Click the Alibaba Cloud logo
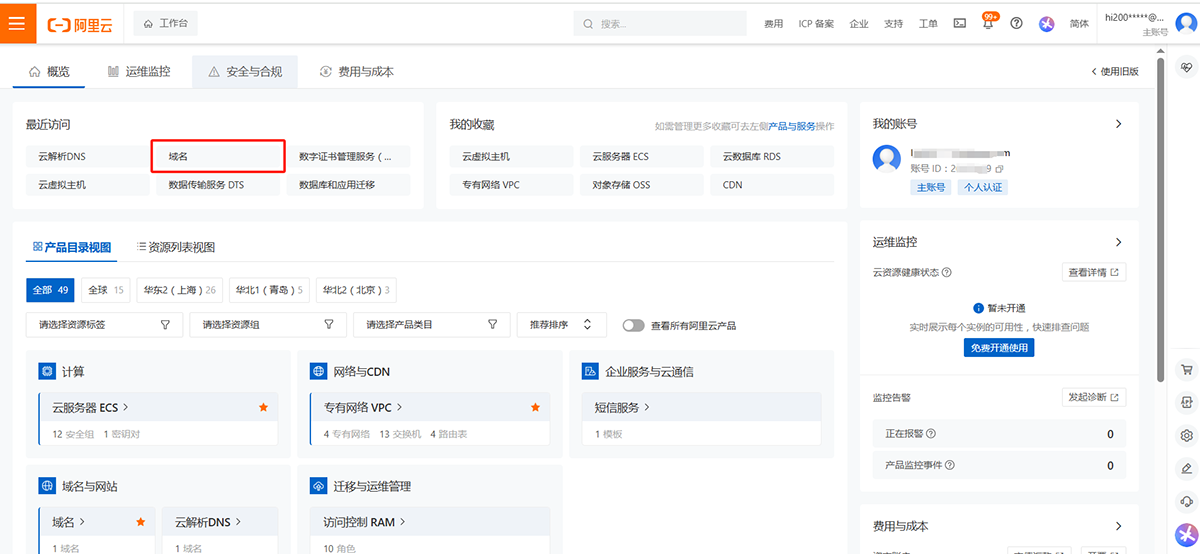The image size is (1200, 554). [80, 23]
